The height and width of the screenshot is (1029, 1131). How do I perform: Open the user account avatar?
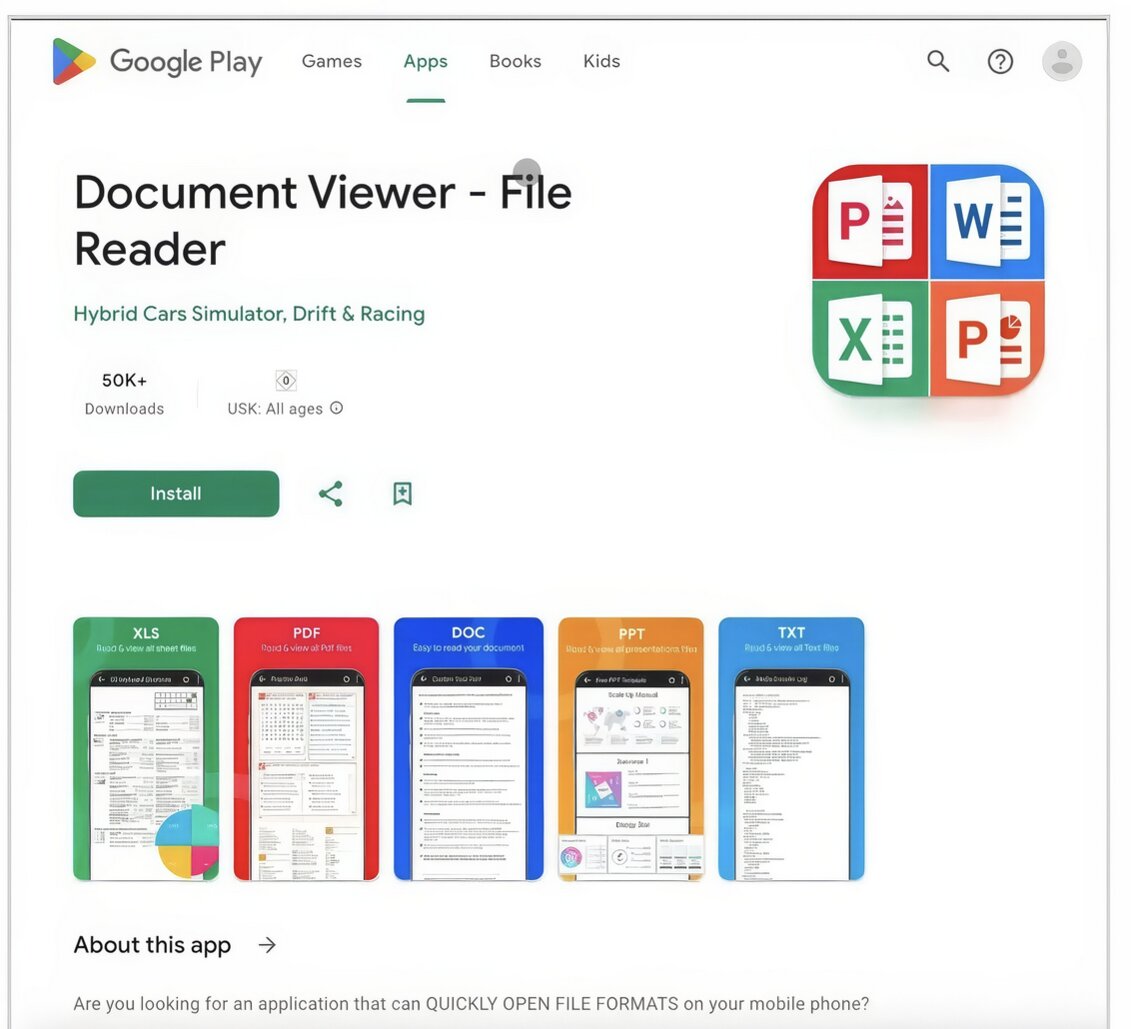(1062, 62)
